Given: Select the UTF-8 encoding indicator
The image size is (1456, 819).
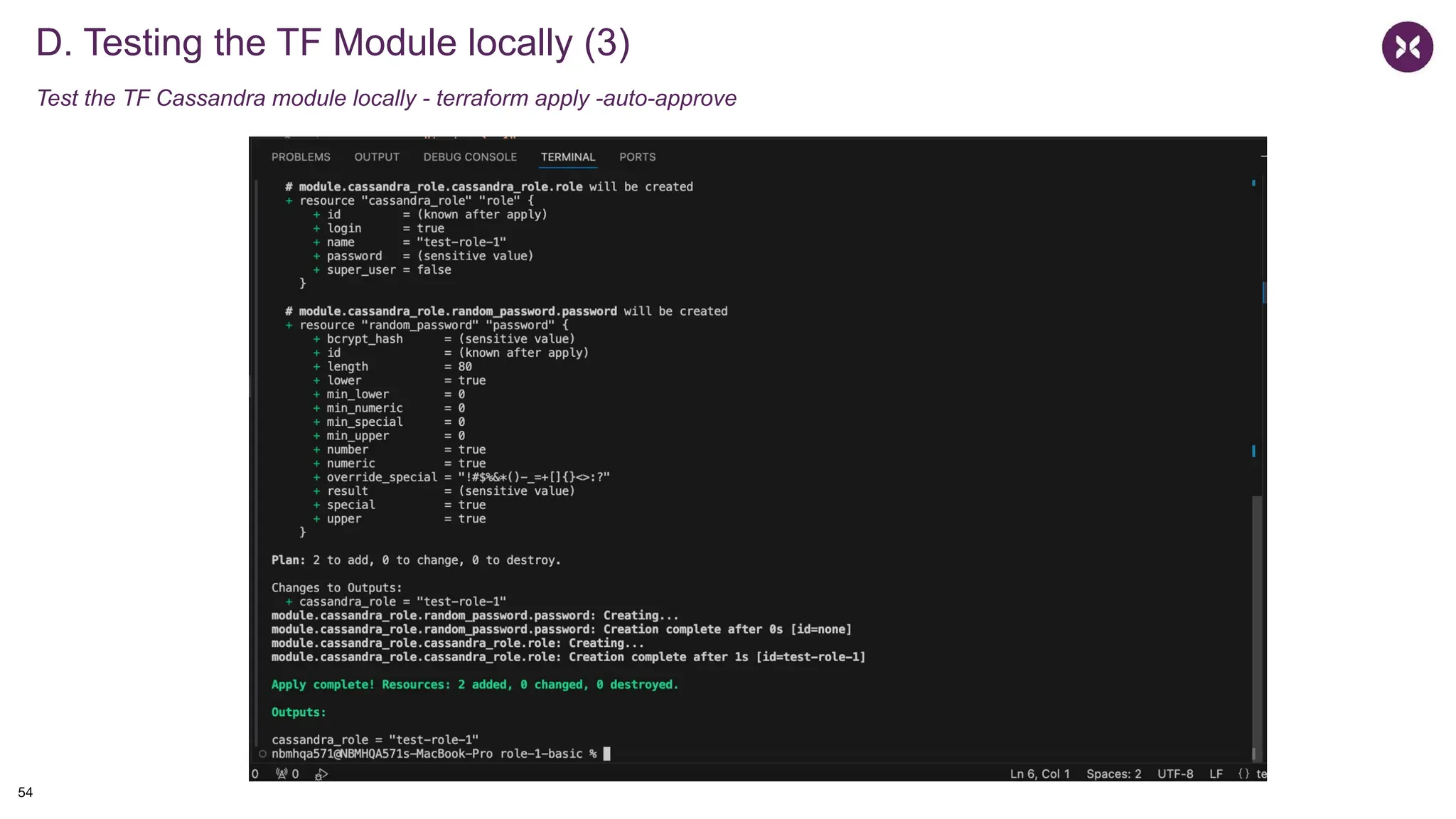Looking at the screenshot, I should coord(1175,773).
